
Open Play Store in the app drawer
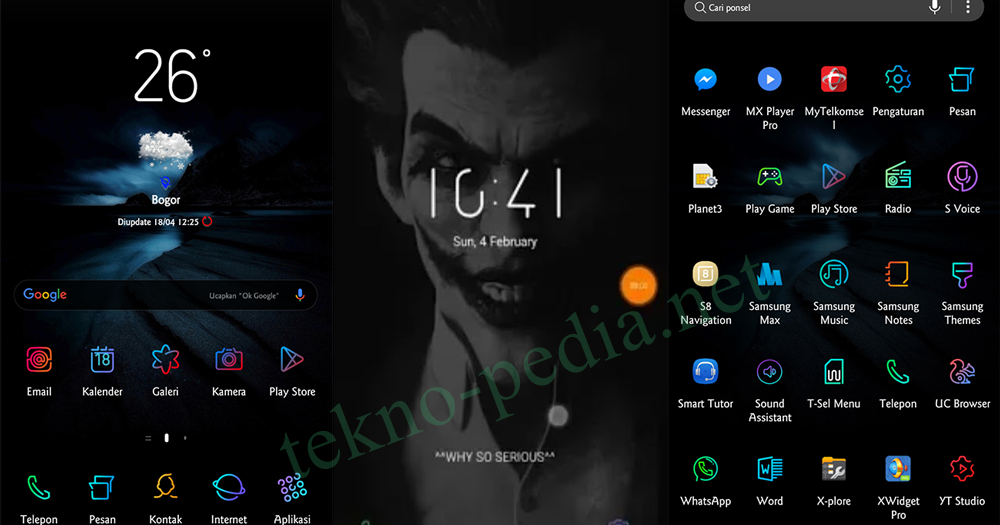[834, 177]
